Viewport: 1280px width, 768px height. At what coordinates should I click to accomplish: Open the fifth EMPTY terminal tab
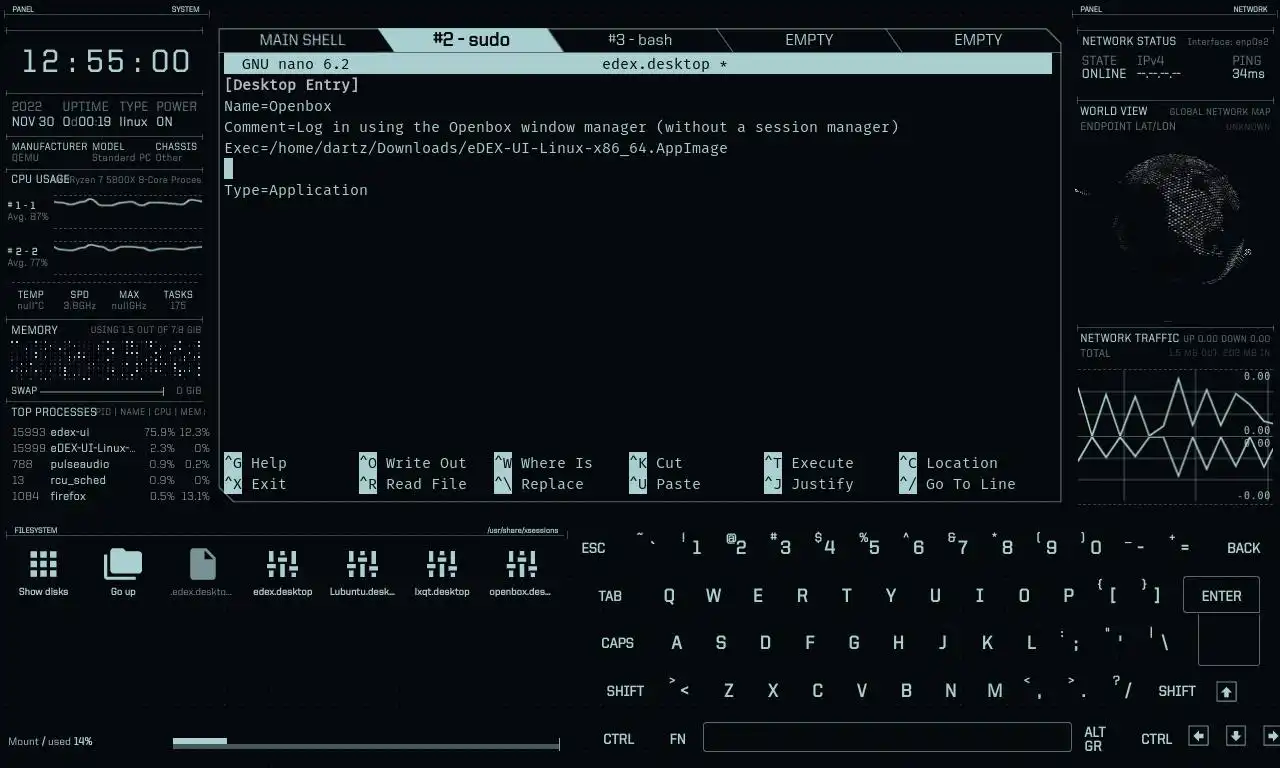coord(978,40)
